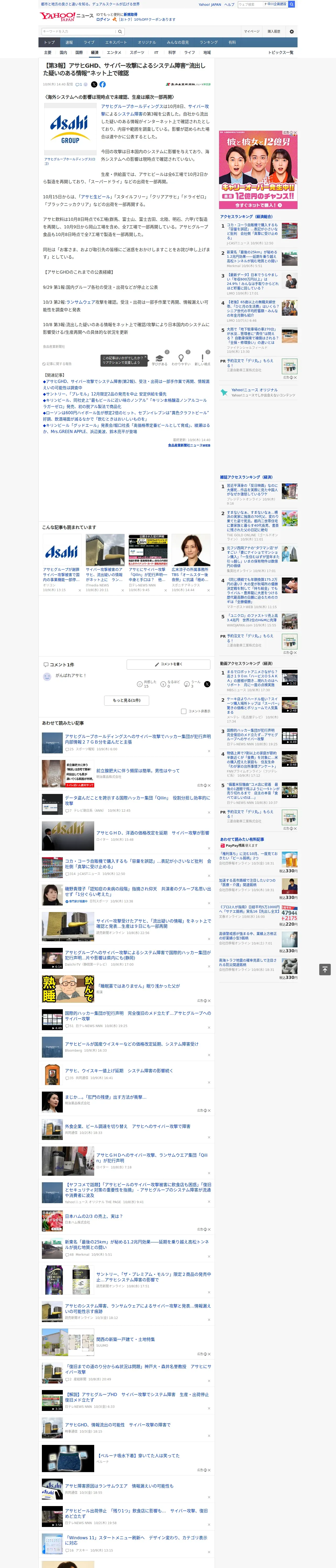Open settings via the gear icon
The image size is (336, 1568).
click(292, 31)
